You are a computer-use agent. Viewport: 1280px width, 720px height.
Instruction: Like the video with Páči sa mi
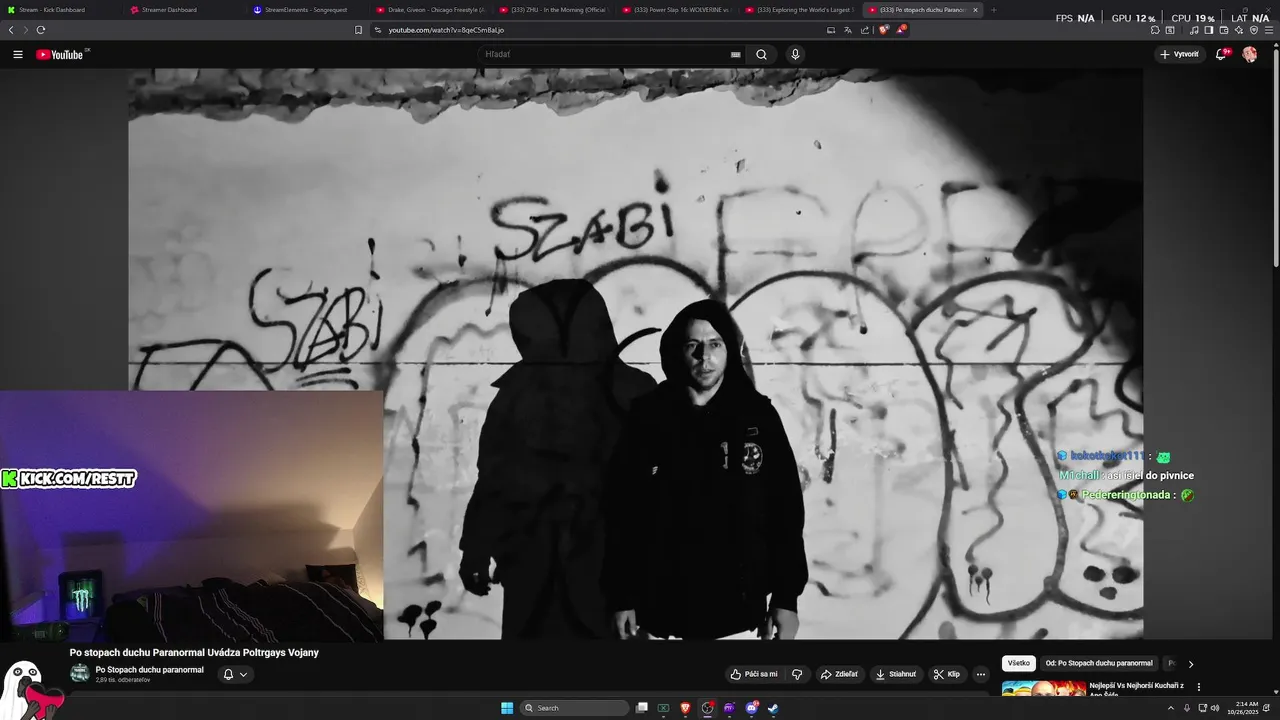coord(754,674)
